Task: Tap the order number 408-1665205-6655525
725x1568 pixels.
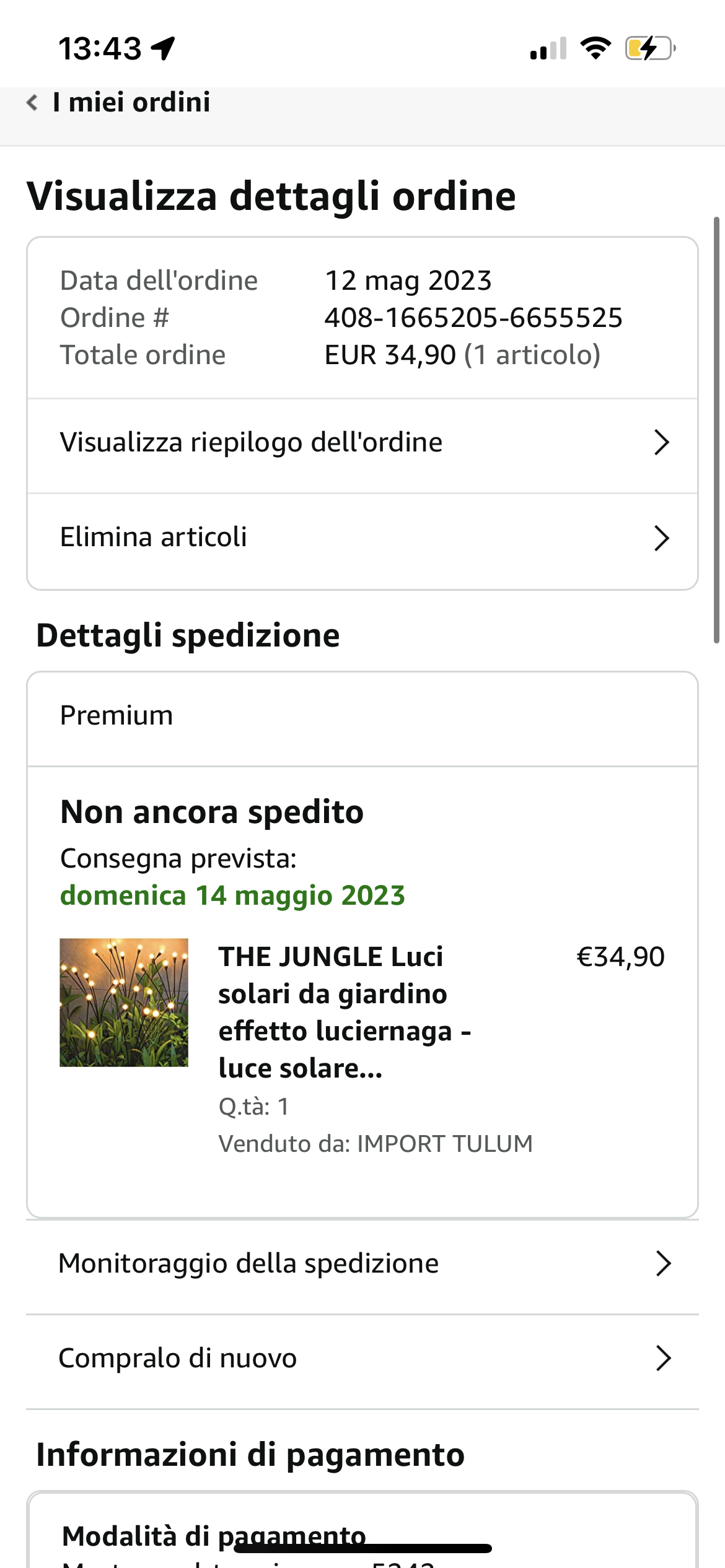Action: pos(473,318)
